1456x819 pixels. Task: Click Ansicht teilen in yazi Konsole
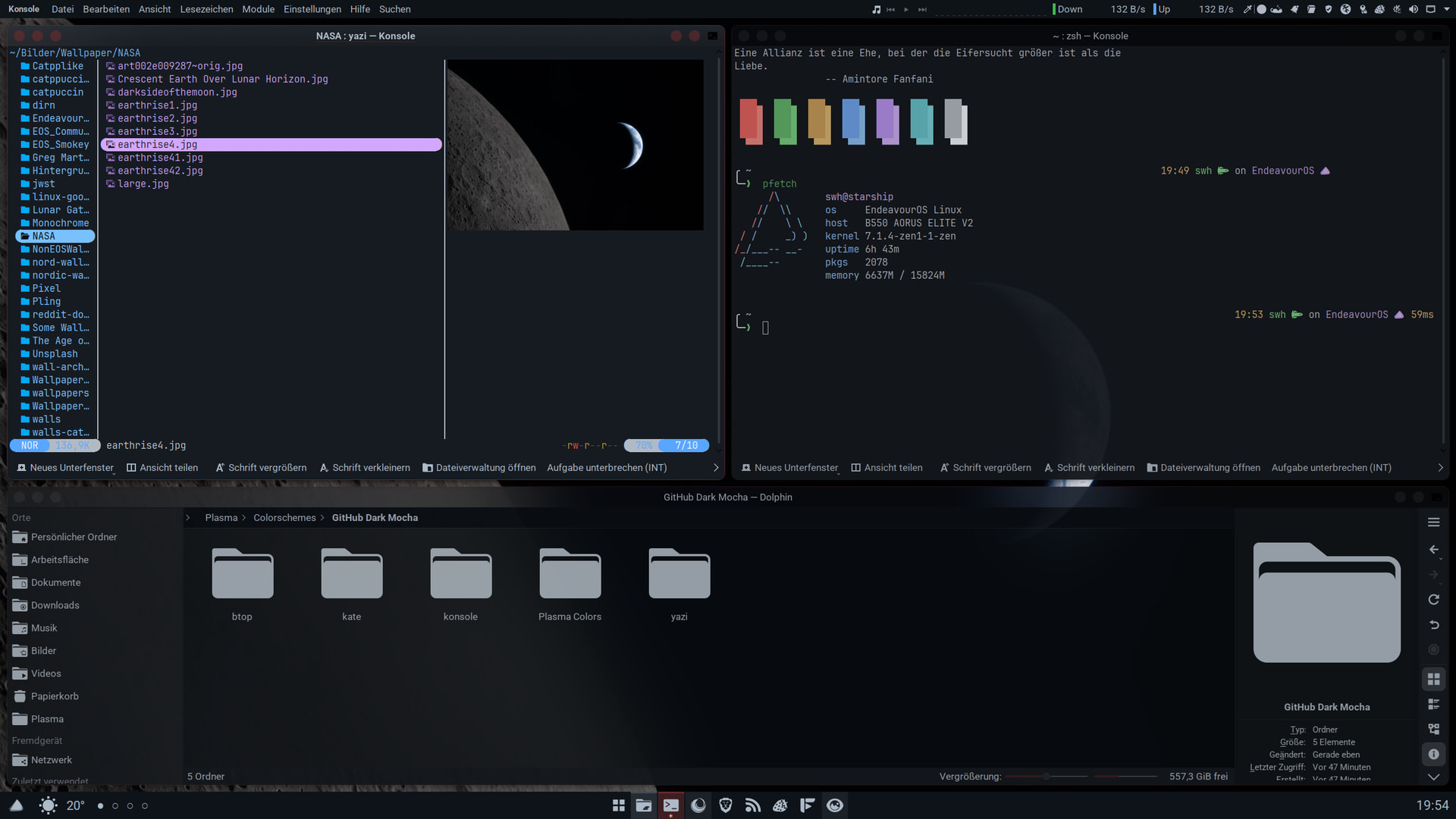pos(162,468)
